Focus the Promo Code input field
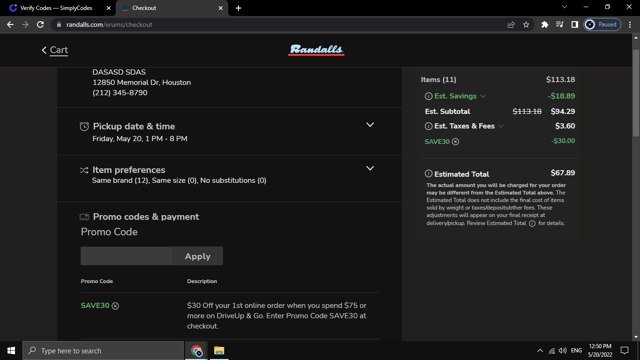 (126, 256)
